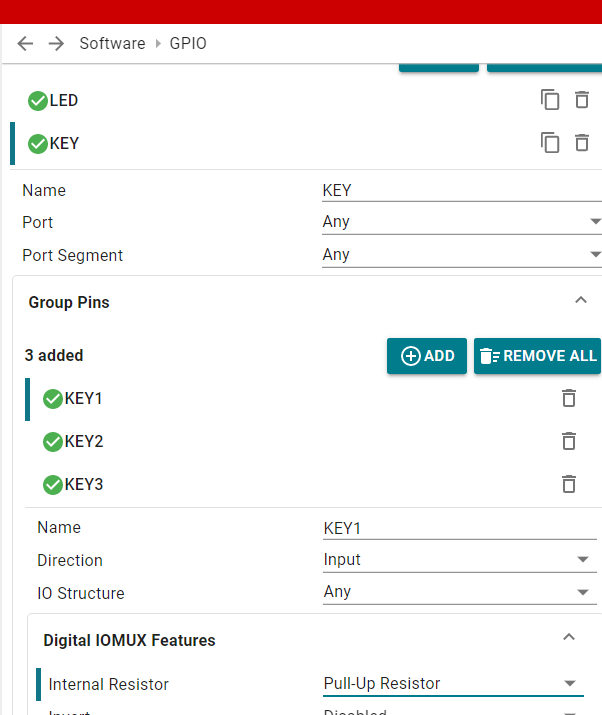Delete the LED GPIO group
Viewport: 602px width, 715px height.
tap(582, 100)
